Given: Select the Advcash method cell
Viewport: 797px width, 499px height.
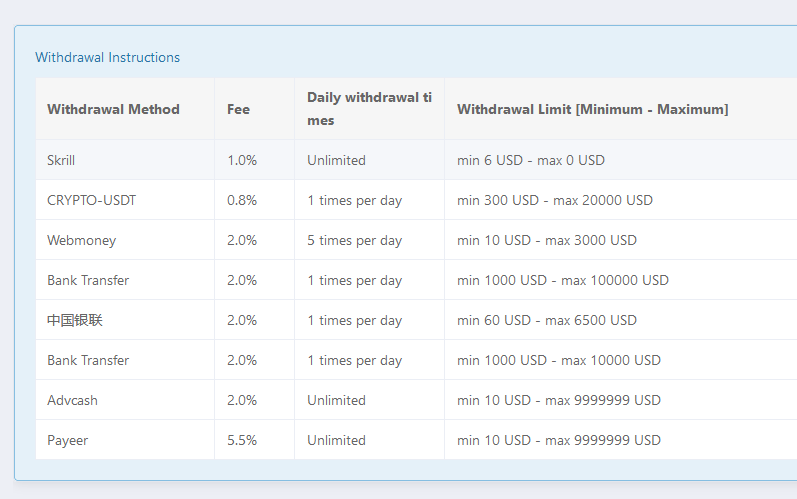Looking at the screenshot, I should point(125,400).
